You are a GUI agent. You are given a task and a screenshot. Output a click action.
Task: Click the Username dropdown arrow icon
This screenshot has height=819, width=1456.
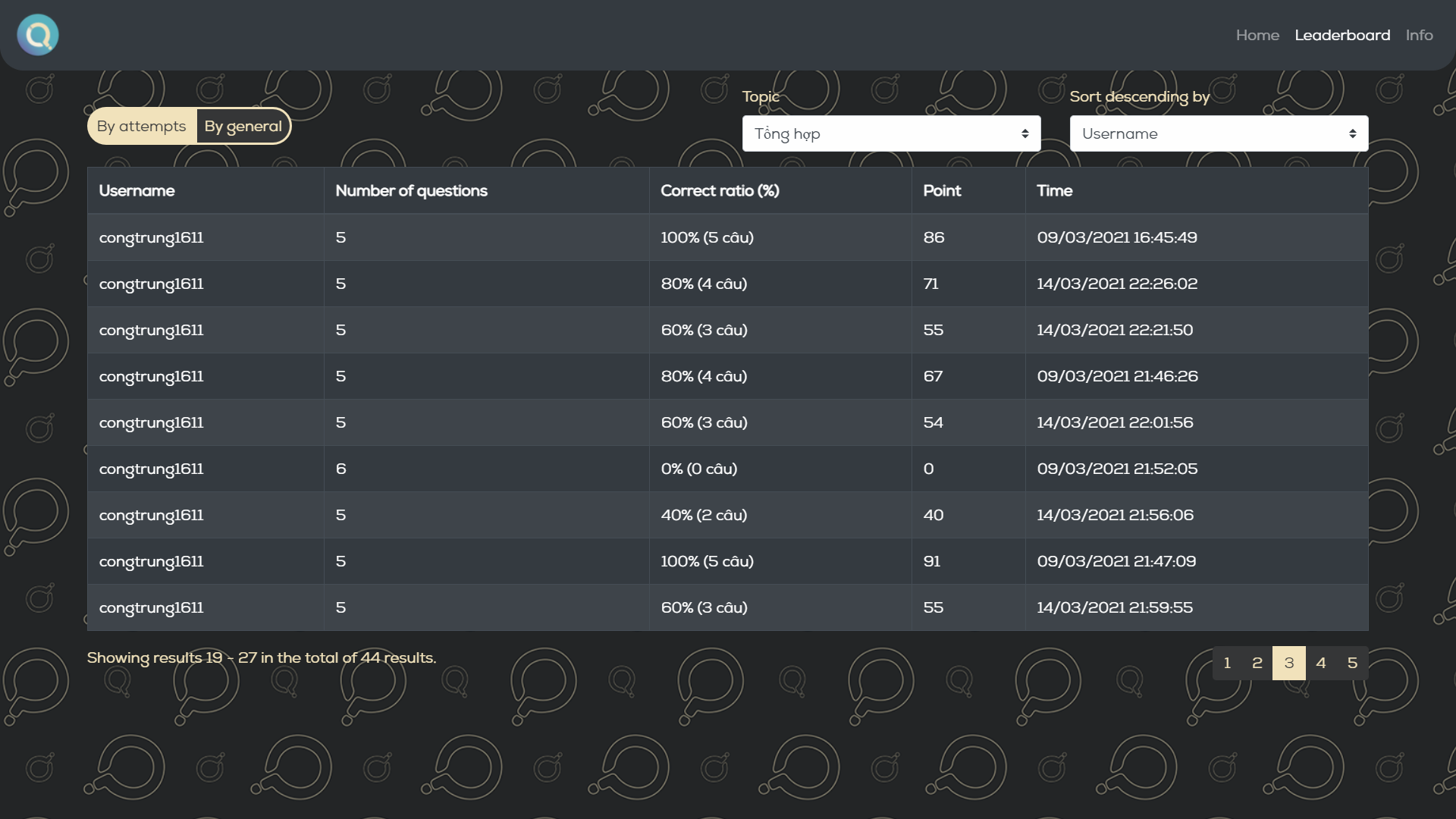coord(1352,134)
